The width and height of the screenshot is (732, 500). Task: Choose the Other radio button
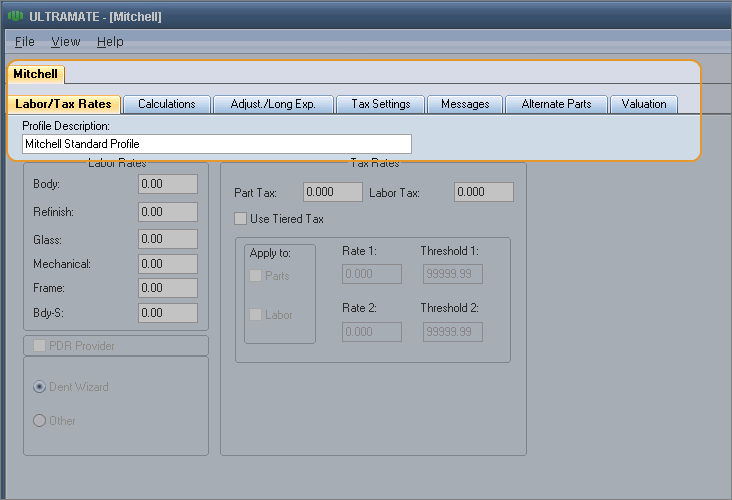tap(40, 421)
